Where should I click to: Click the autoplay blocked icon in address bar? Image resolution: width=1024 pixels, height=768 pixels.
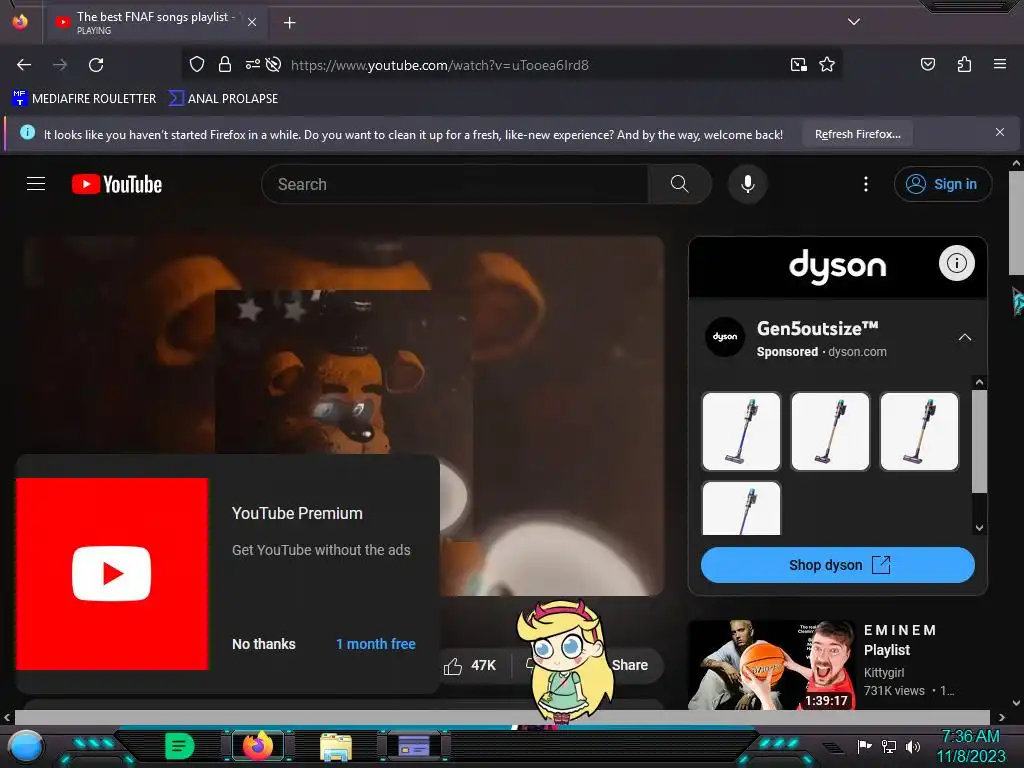click(x=274, y=64)
